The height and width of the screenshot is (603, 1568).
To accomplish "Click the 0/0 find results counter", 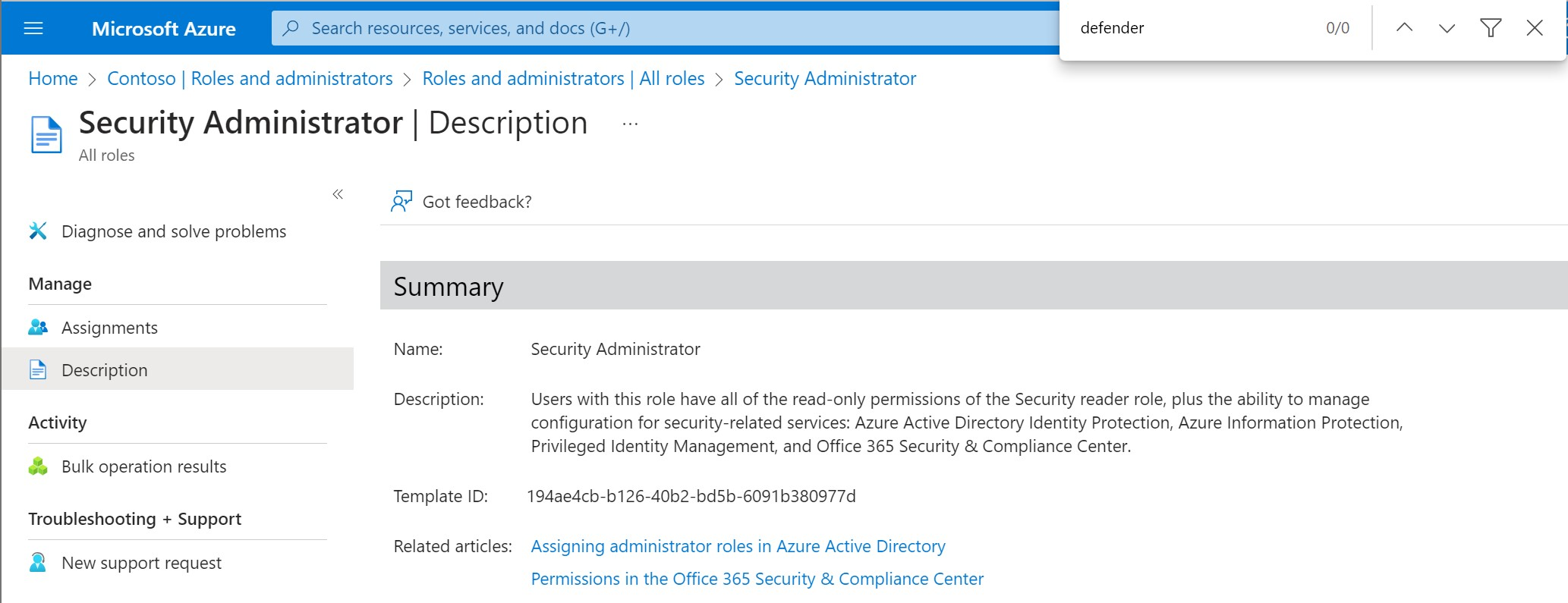I will click(x=1337, y=28).
